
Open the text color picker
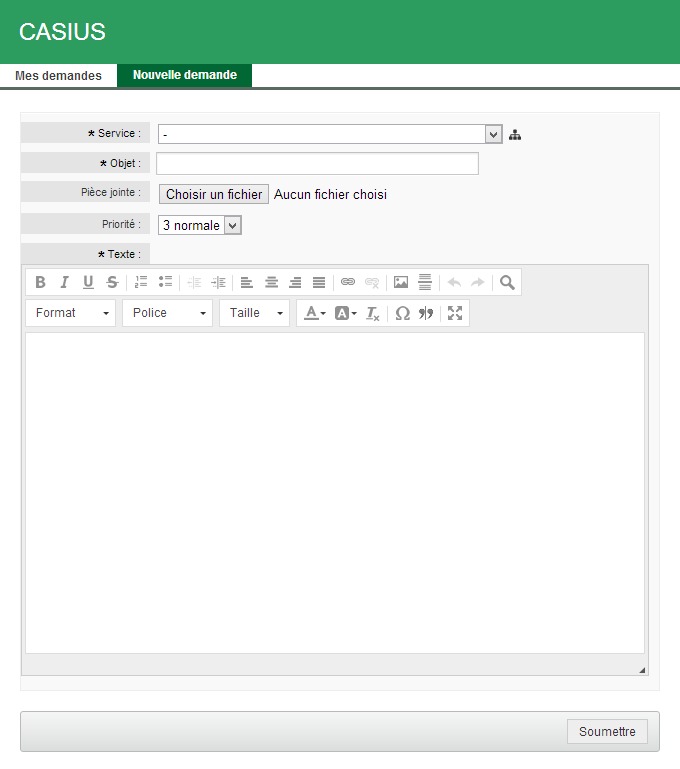(x=314, y=313)
